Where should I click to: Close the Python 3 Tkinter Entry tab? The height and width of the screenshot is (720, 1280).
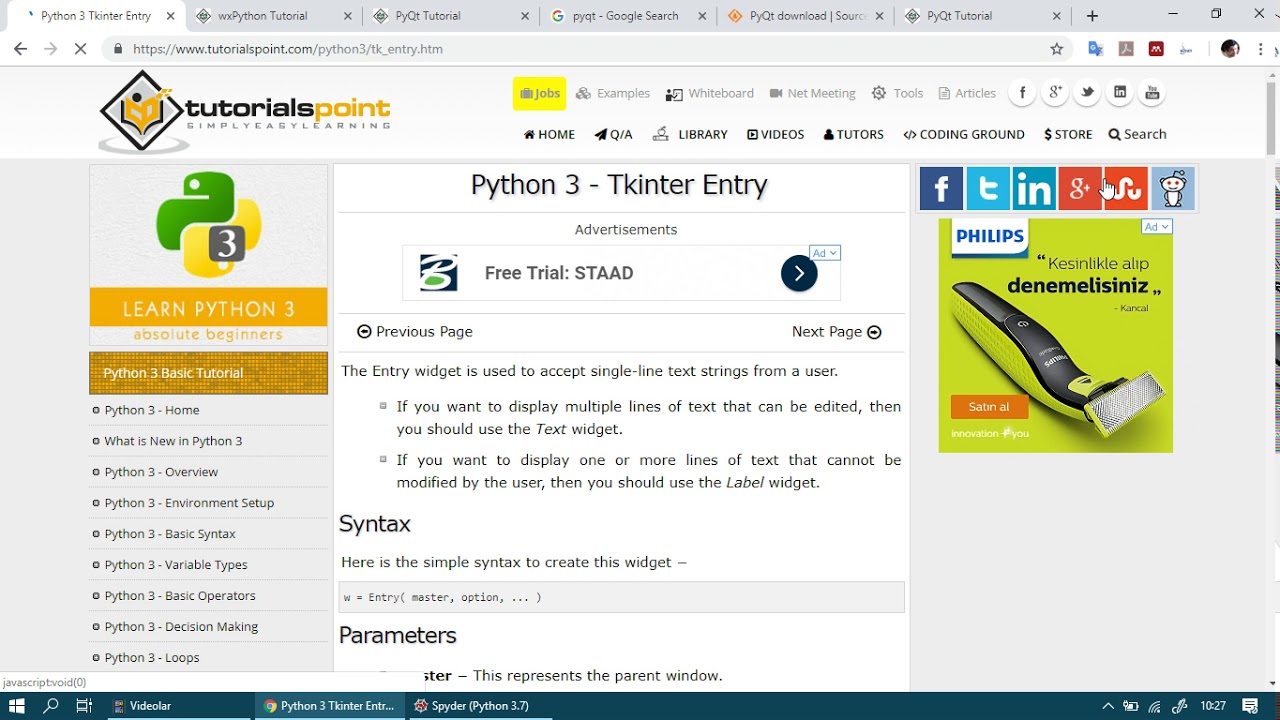[169, 16]
